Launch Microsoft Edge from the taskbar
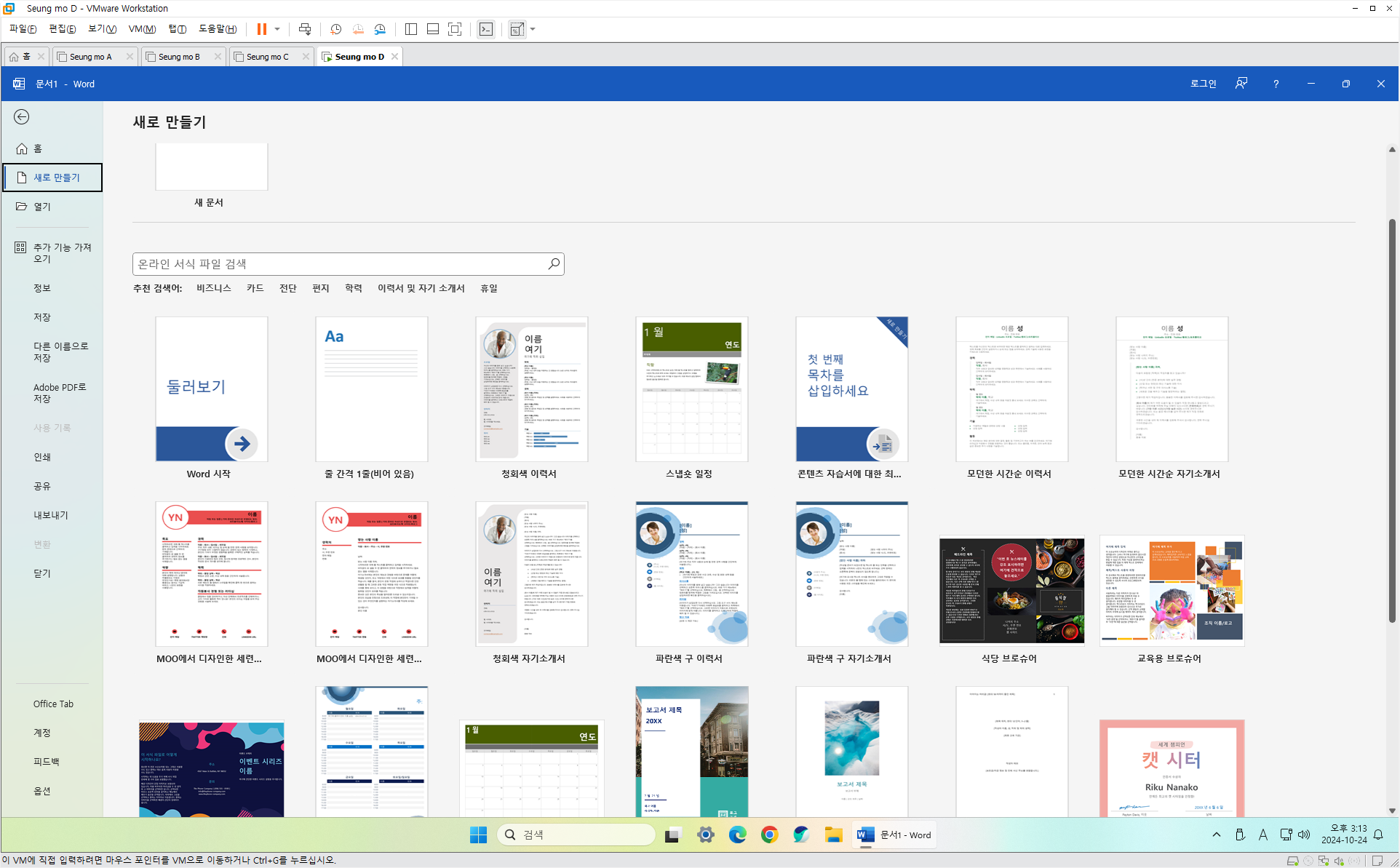The image size is (1400, 868). (x=737, y=835)
